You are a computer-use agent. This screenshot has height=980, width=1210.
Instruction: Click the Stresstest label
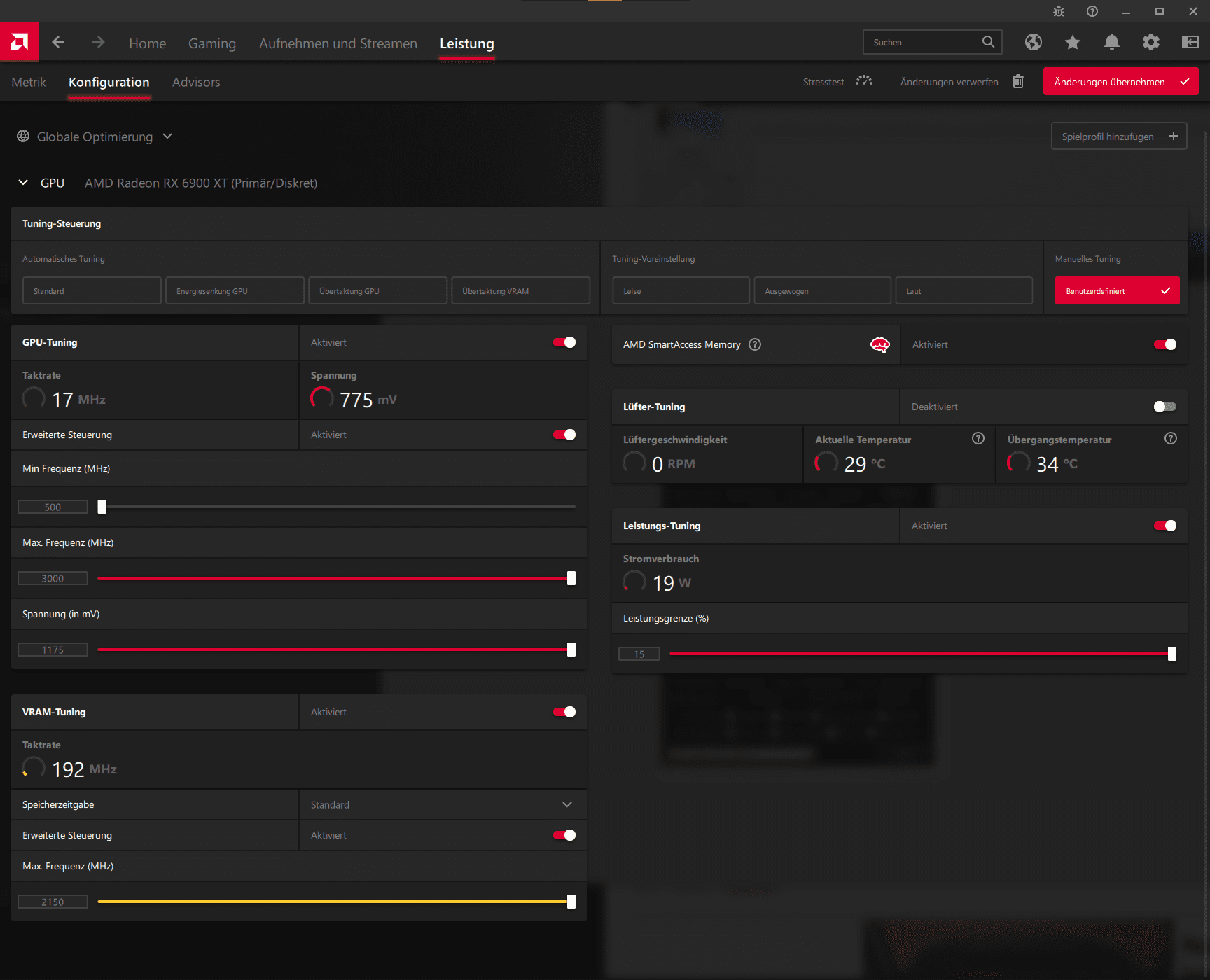(x=823, y=82)
